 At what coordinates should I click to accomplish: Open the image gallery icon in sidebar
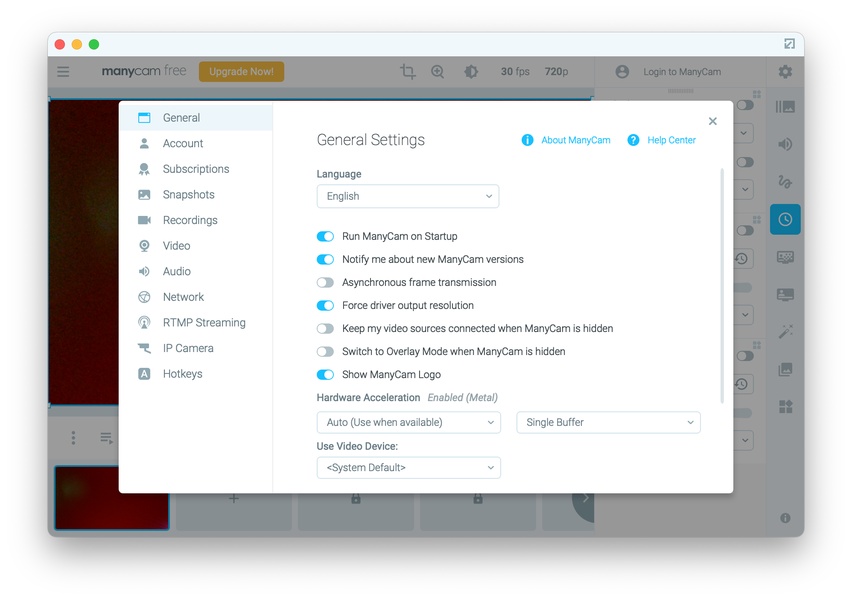coord(785,370)
